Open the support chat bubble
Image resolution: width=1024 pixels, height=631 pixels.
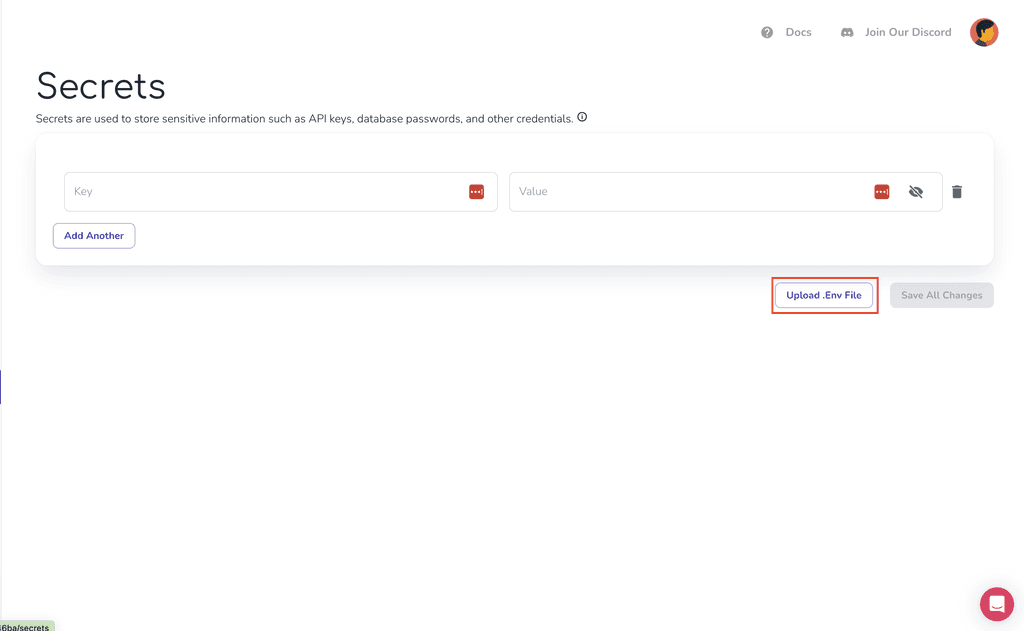coord(996,604)
